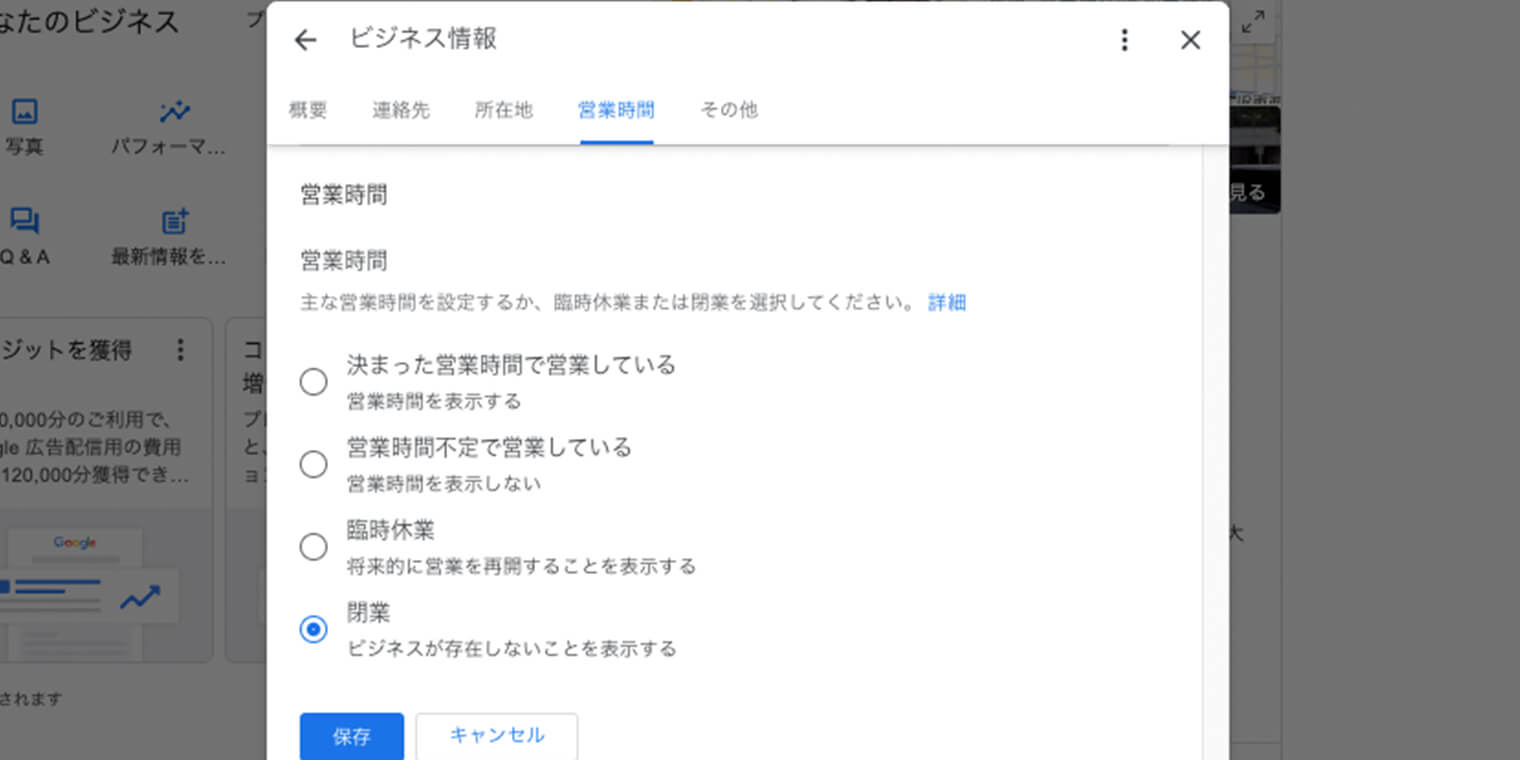Click the キャンセル cancel button

(x=497, y=736)
